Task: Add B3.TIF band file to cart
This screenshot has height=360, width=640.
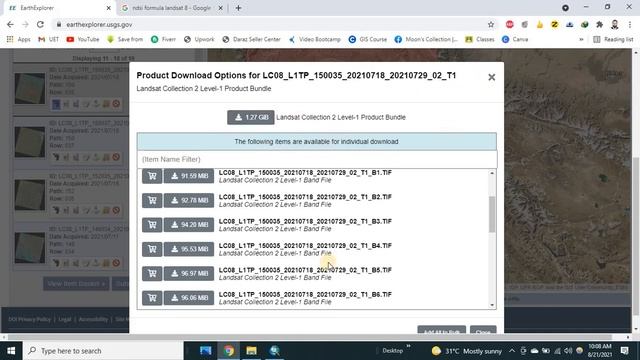Action: tap(152, 225)
